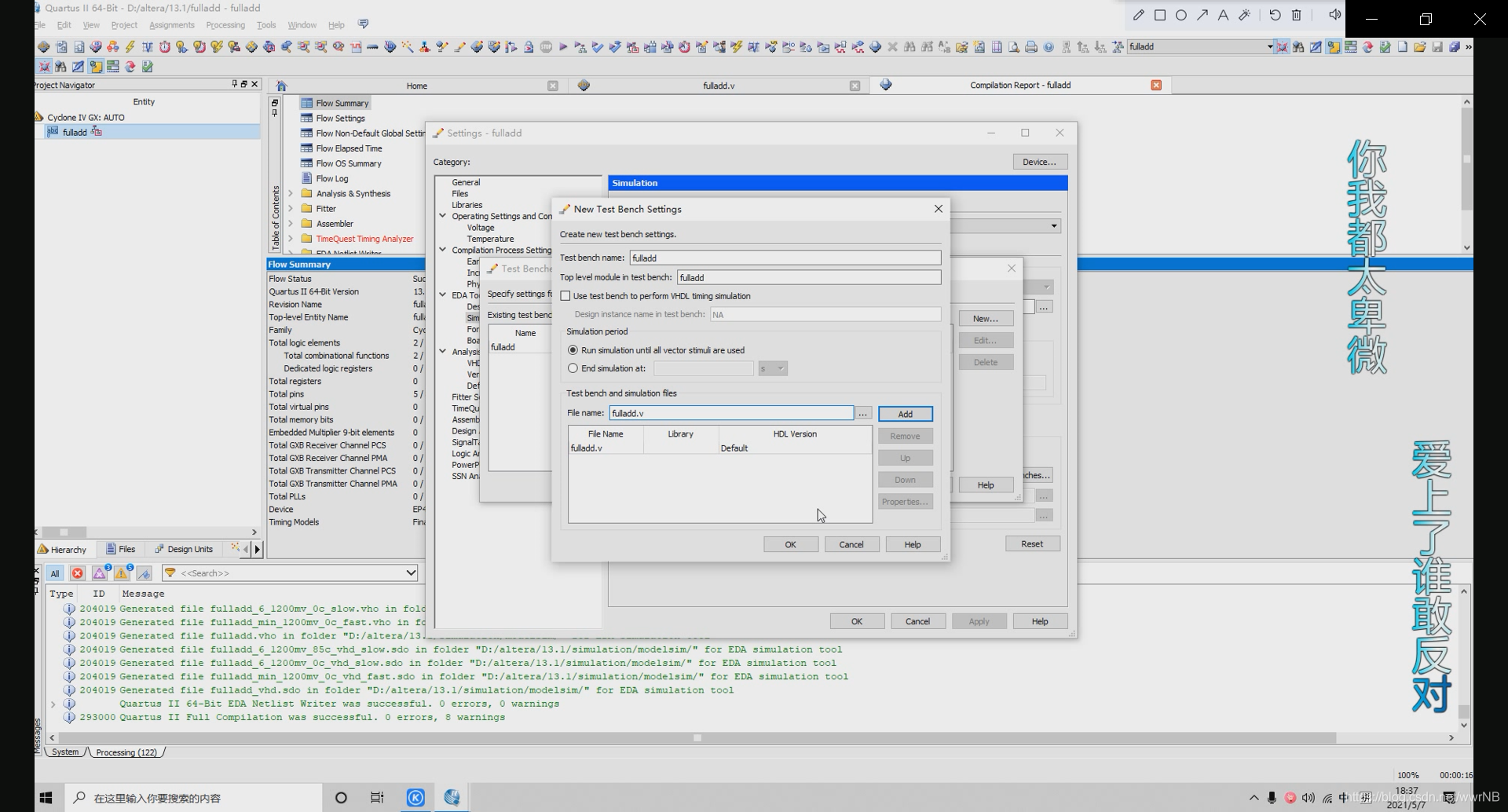Switch to the Home tab
The image size is (1508, 812).
point(416,86)
